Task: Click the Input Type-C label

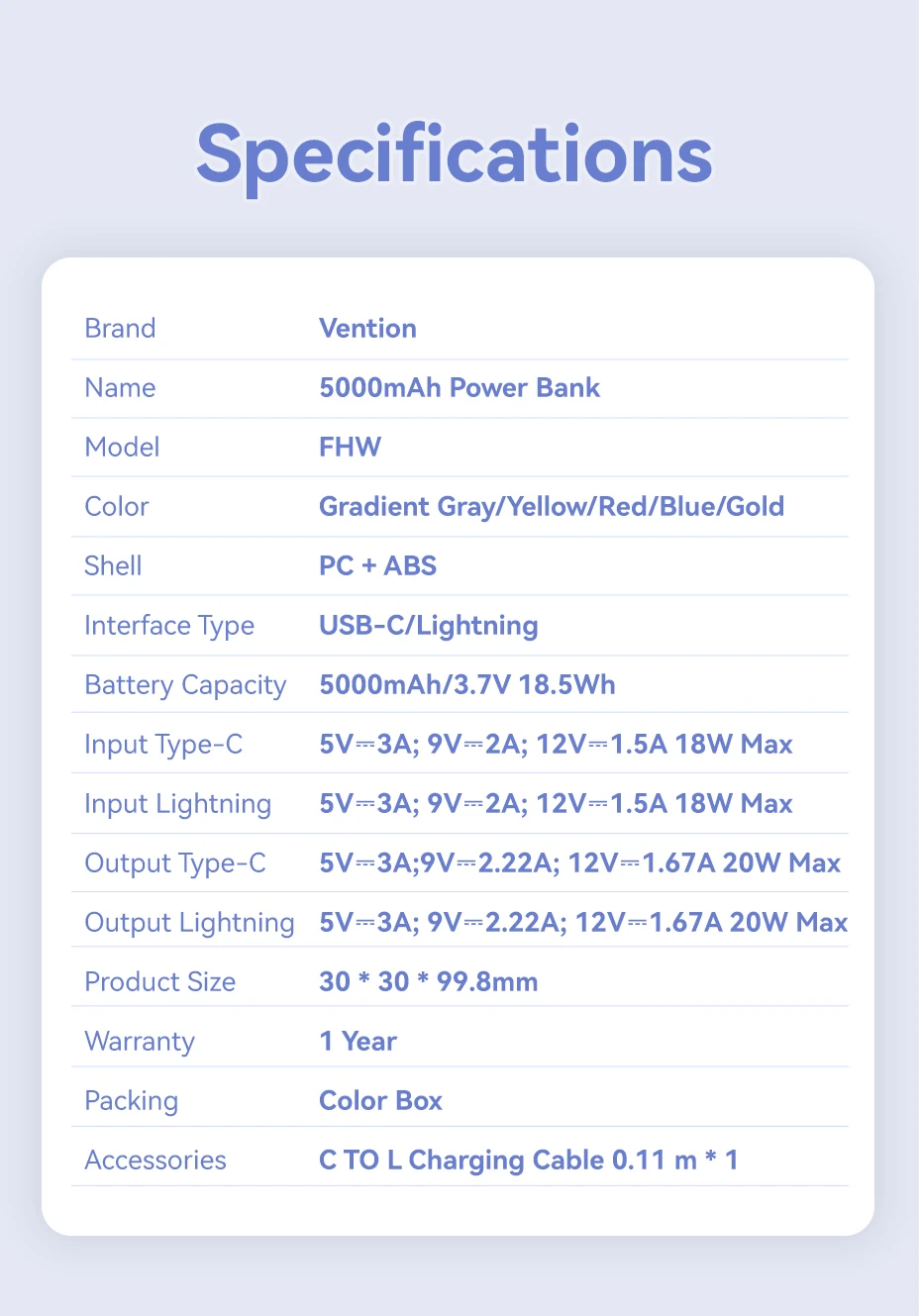Action: [x=163, y=745]
